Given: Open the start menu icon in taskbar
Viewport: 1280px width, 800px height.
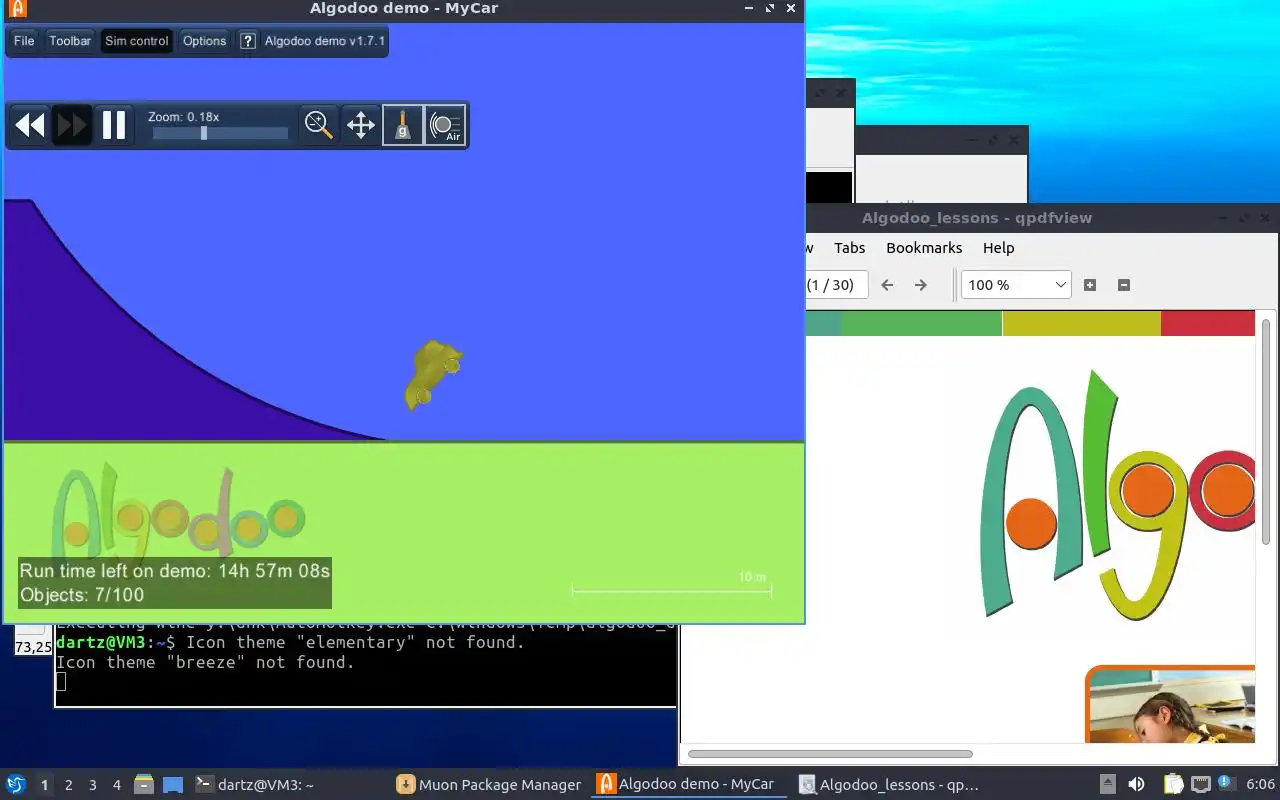Looking at the screenshot, I should pyautogui.click(x=15, y=784).
